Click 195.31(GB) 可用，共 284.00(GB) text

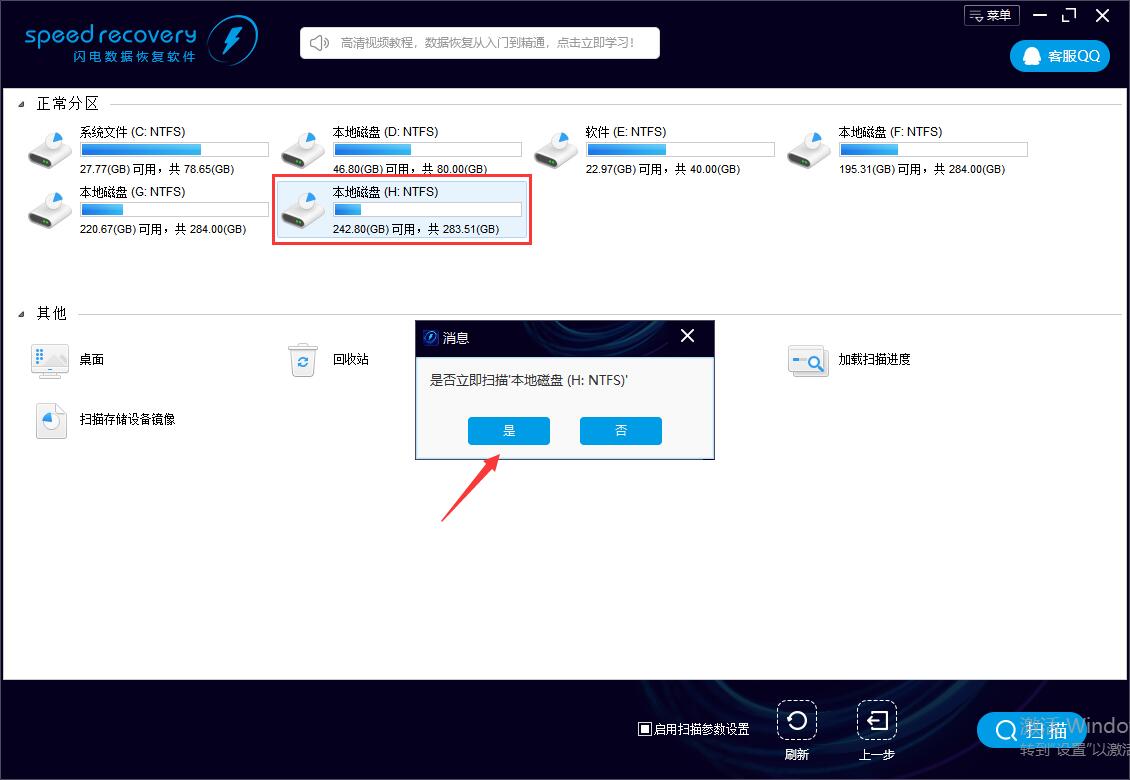tap(922, 169)
